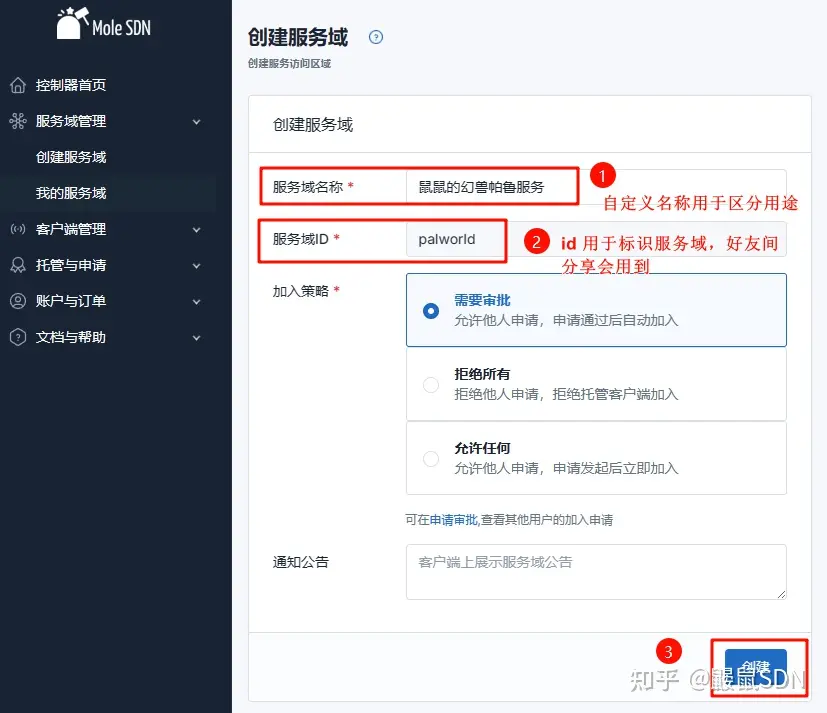Image resolution: width=827 pixels, height=713 pixels.
Task: Select the 拒绝所有 radio option
Action: point(431,384)
